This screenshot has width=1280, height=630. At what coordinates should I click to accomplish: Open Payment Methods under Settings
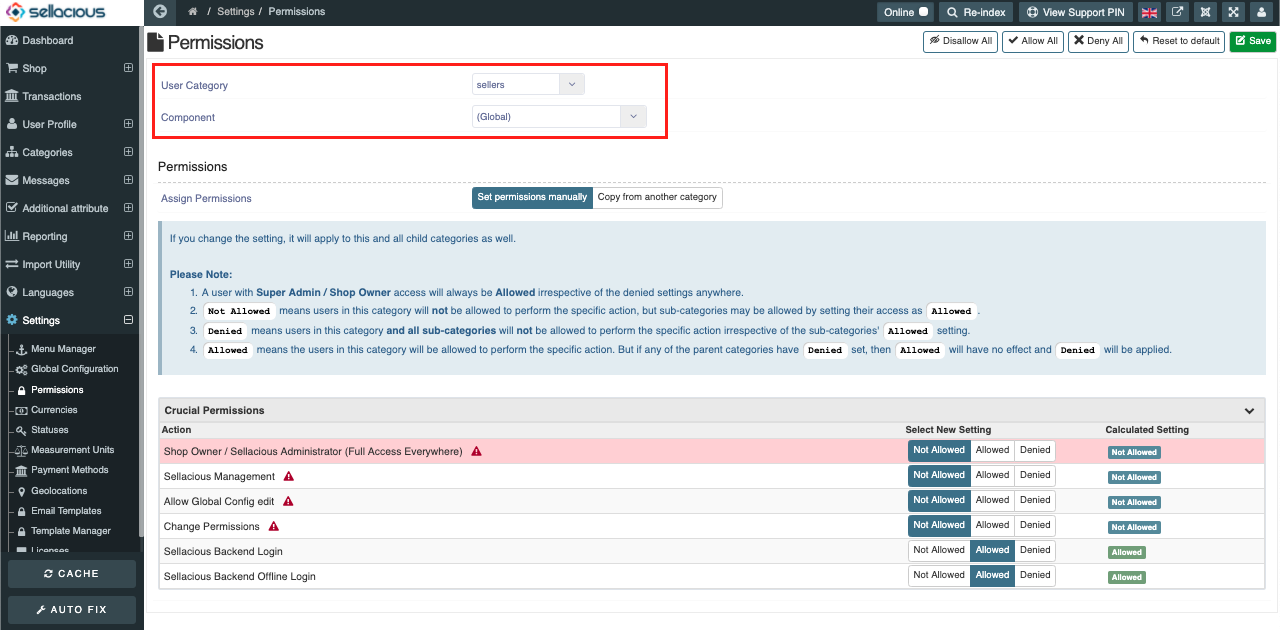click(69, 470)
